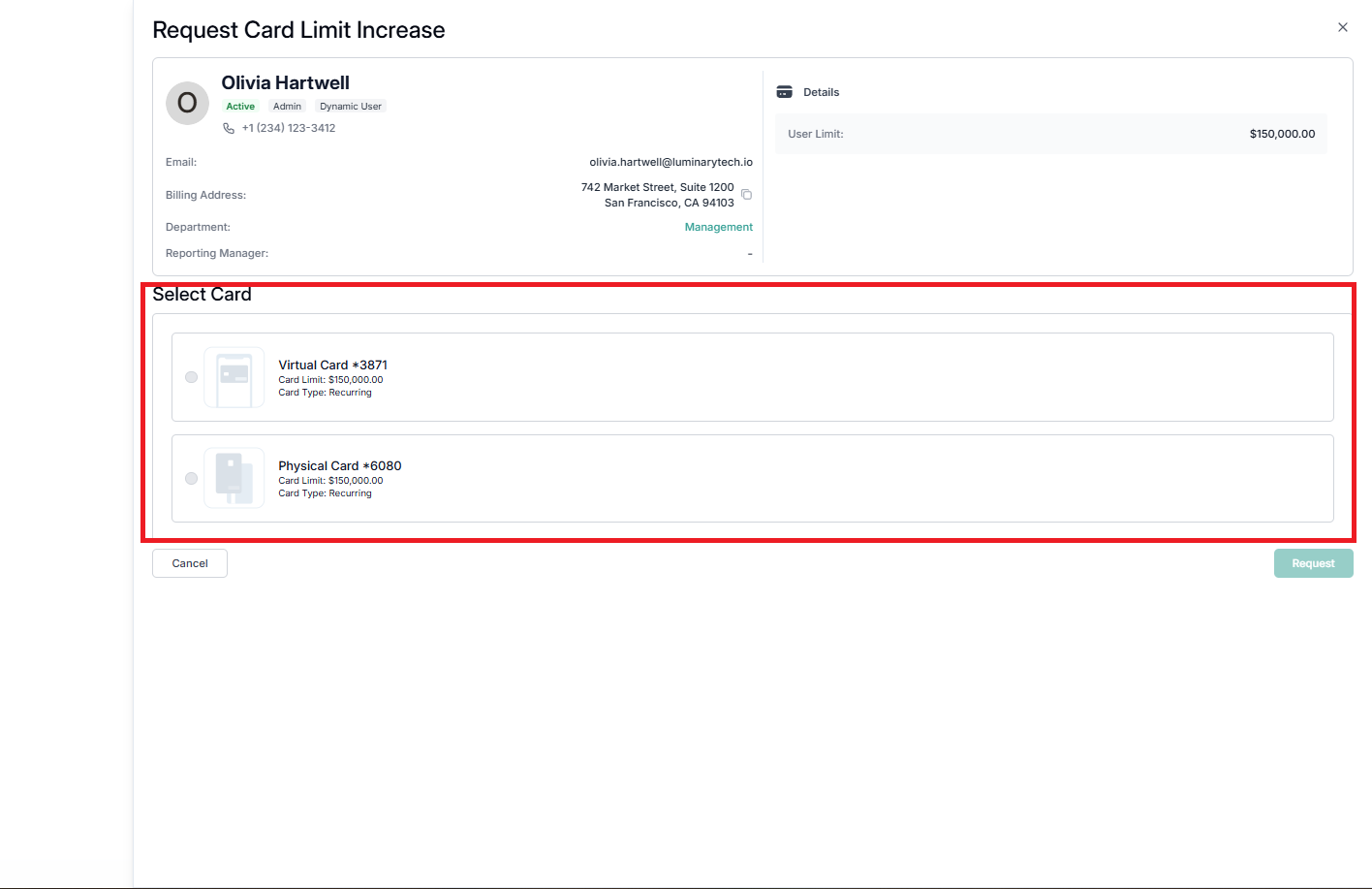The image size is (1372, 889).
Task: Click the phone icon beside the number
Action: pos(229,128)
